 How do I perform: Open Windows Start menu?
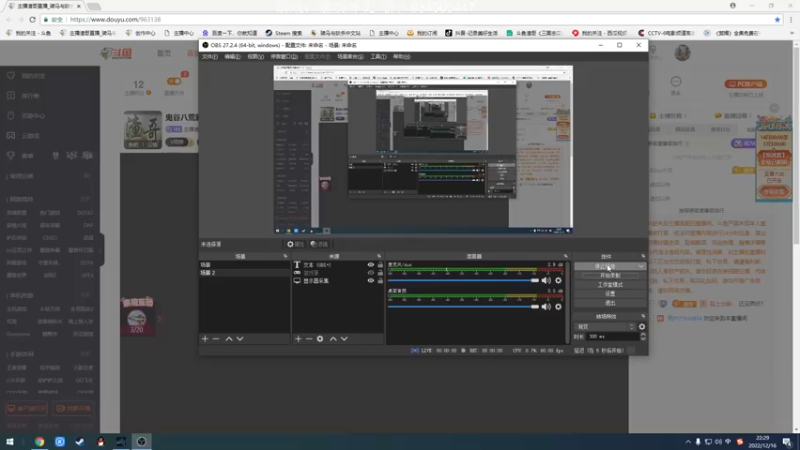10,442
